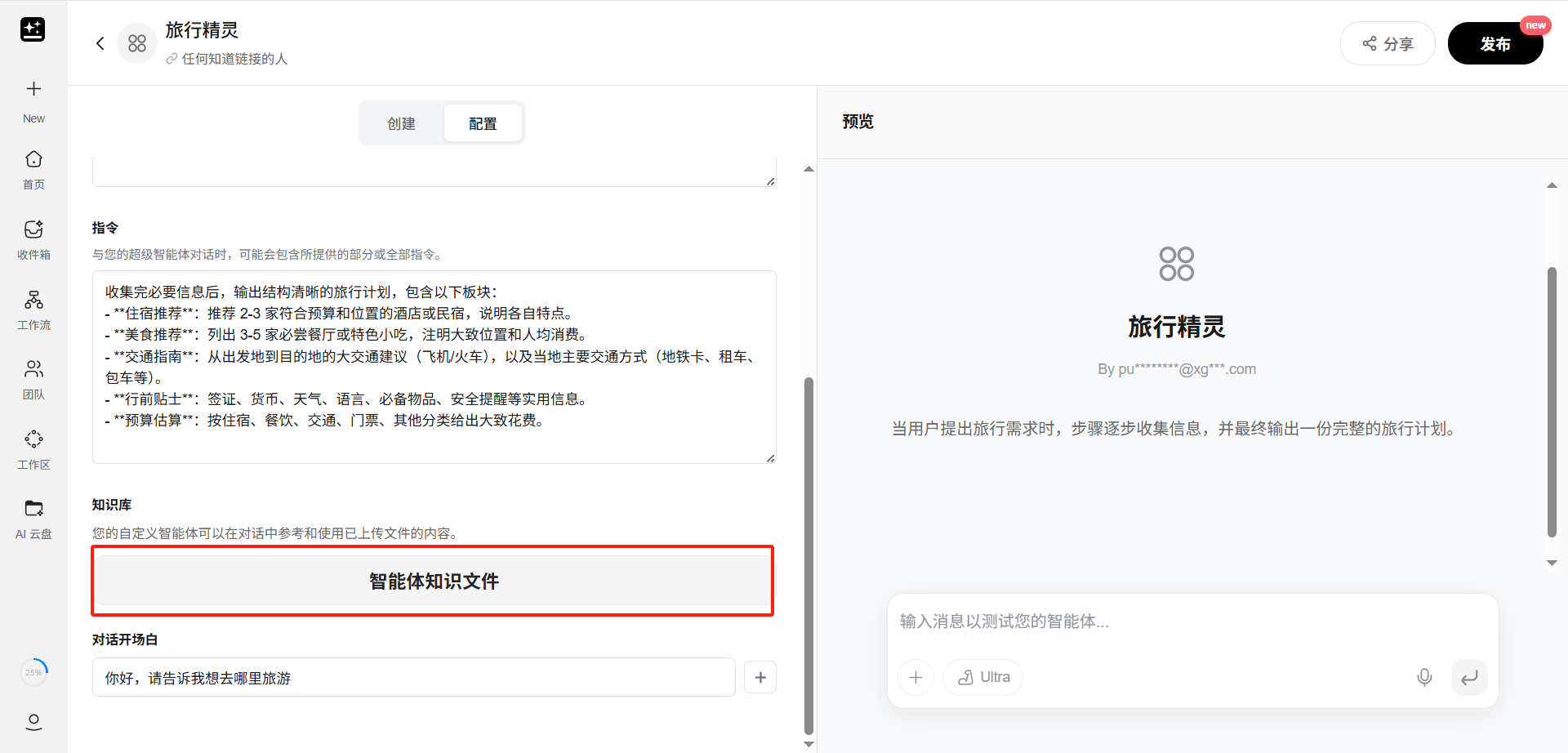Click the New plus icon in sidebar
The width and height of the screenshot is (1568, 753).
point(33,89)
